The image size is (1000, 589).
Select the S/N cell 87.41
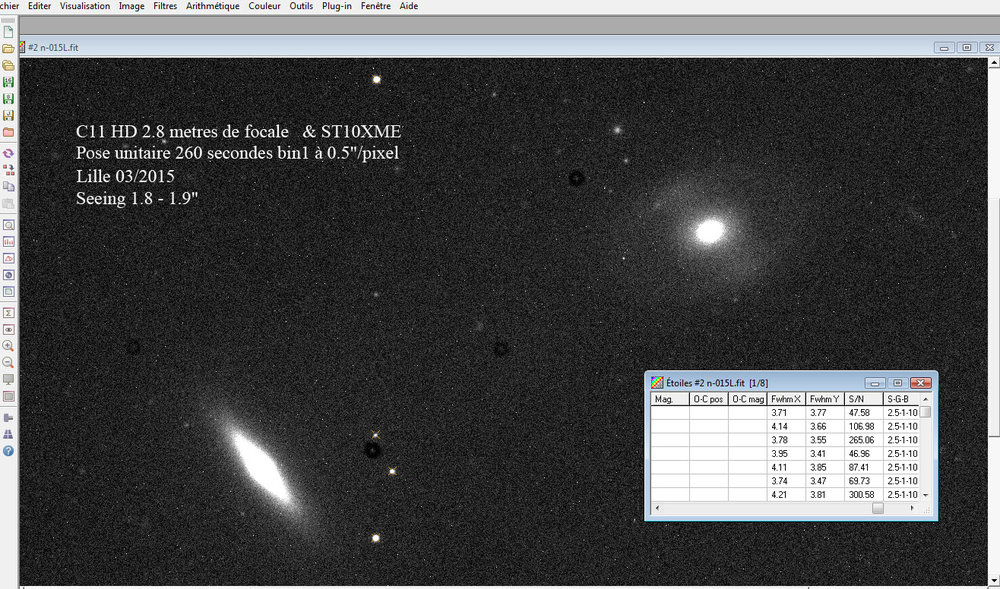click(x=864, y=467)
